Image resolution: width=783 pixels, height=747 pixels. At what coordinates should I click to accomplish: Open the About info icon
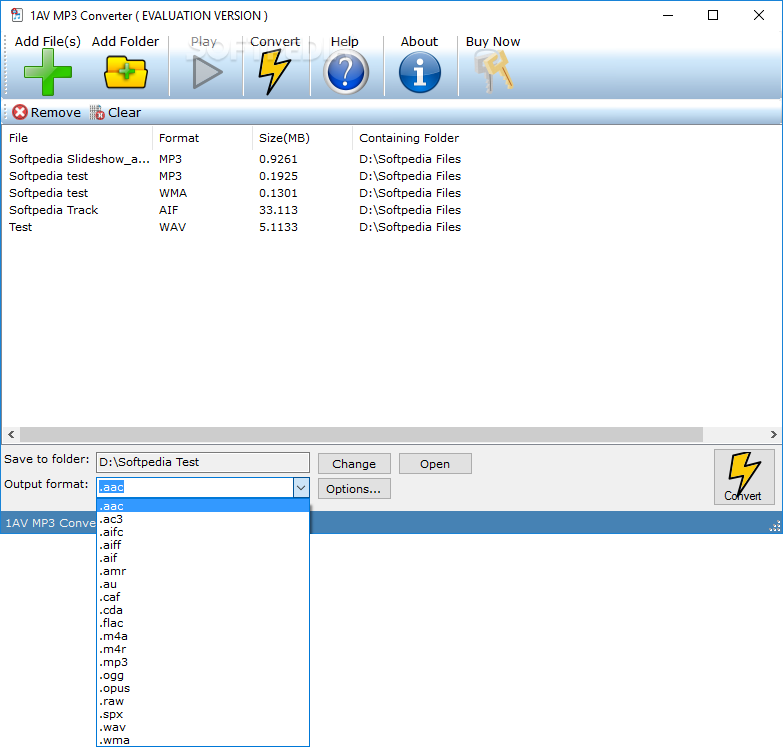click(x=419, y=73)
